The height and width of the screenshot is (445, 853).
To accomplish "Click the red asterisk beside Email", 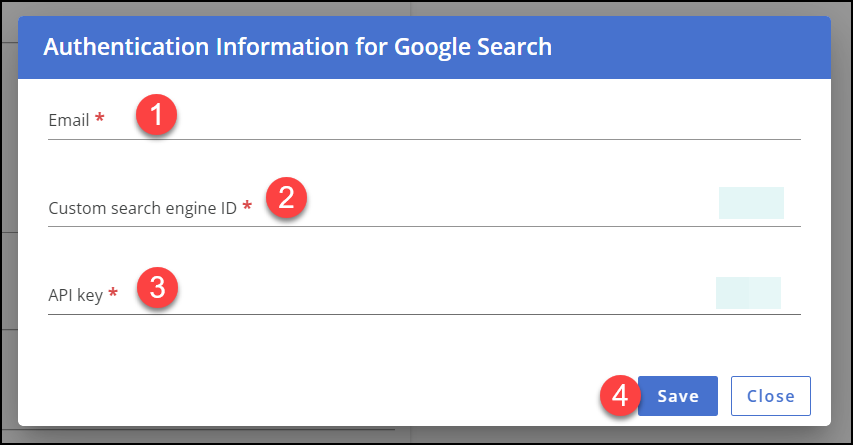I will [x=99, y=120].
